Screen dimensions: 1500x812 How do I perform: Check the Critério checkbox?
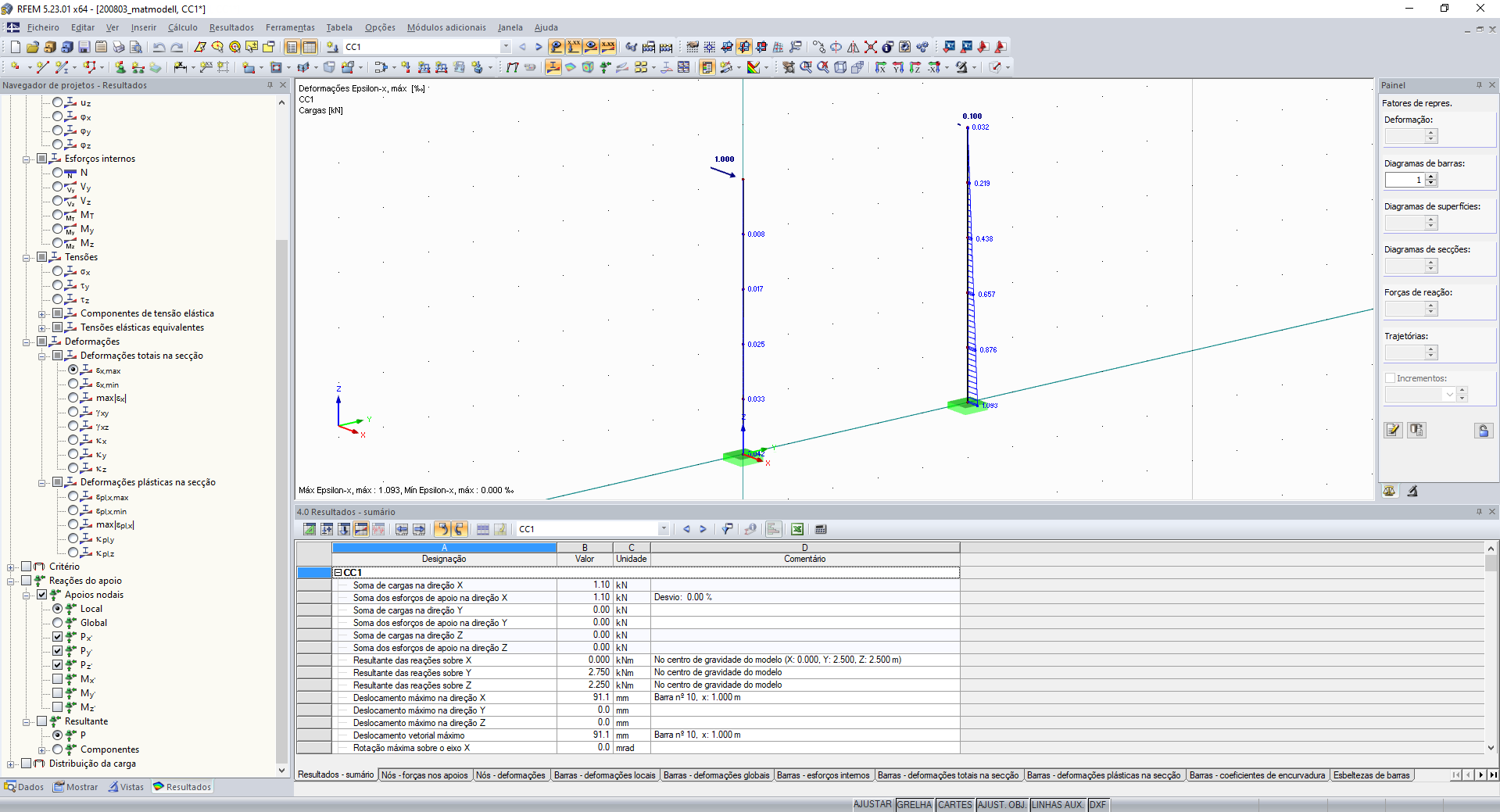pyautogui.click(x=27, y=567)
